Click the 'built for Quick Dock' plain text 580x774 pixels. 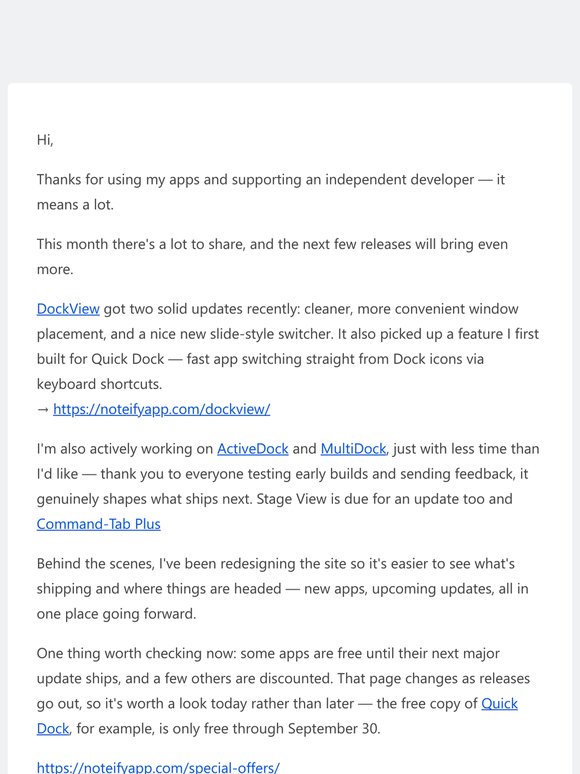coord(100,359)
